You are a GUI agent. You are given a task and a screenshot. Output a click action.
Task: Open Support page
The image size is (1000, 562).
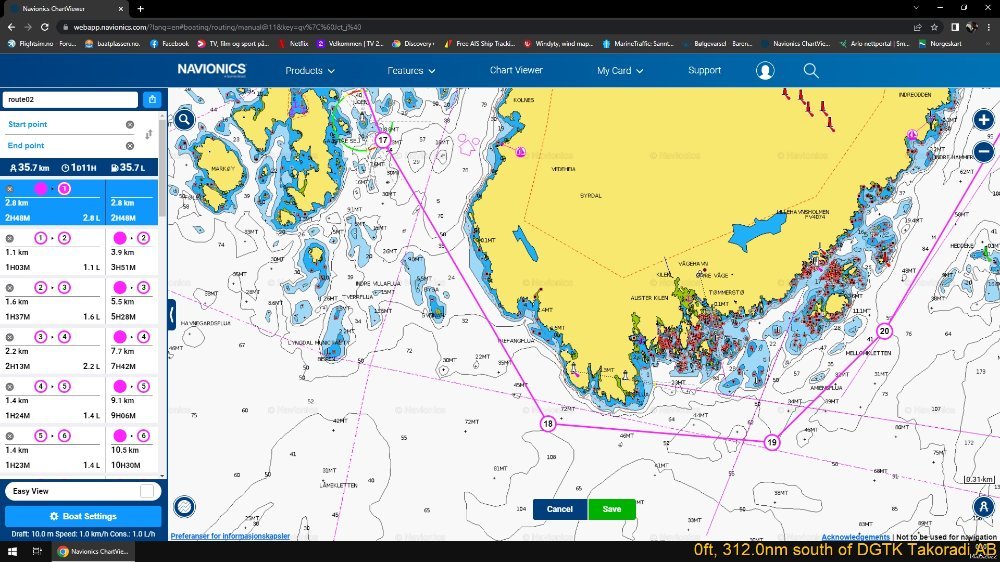704,70
